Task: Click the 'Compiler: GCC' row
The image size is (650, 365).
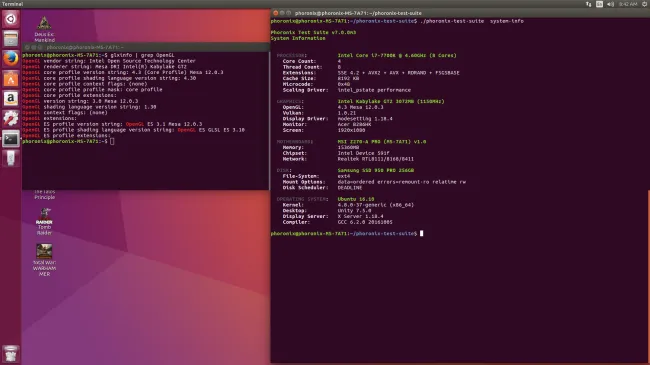Action: (x=337, y=222)
